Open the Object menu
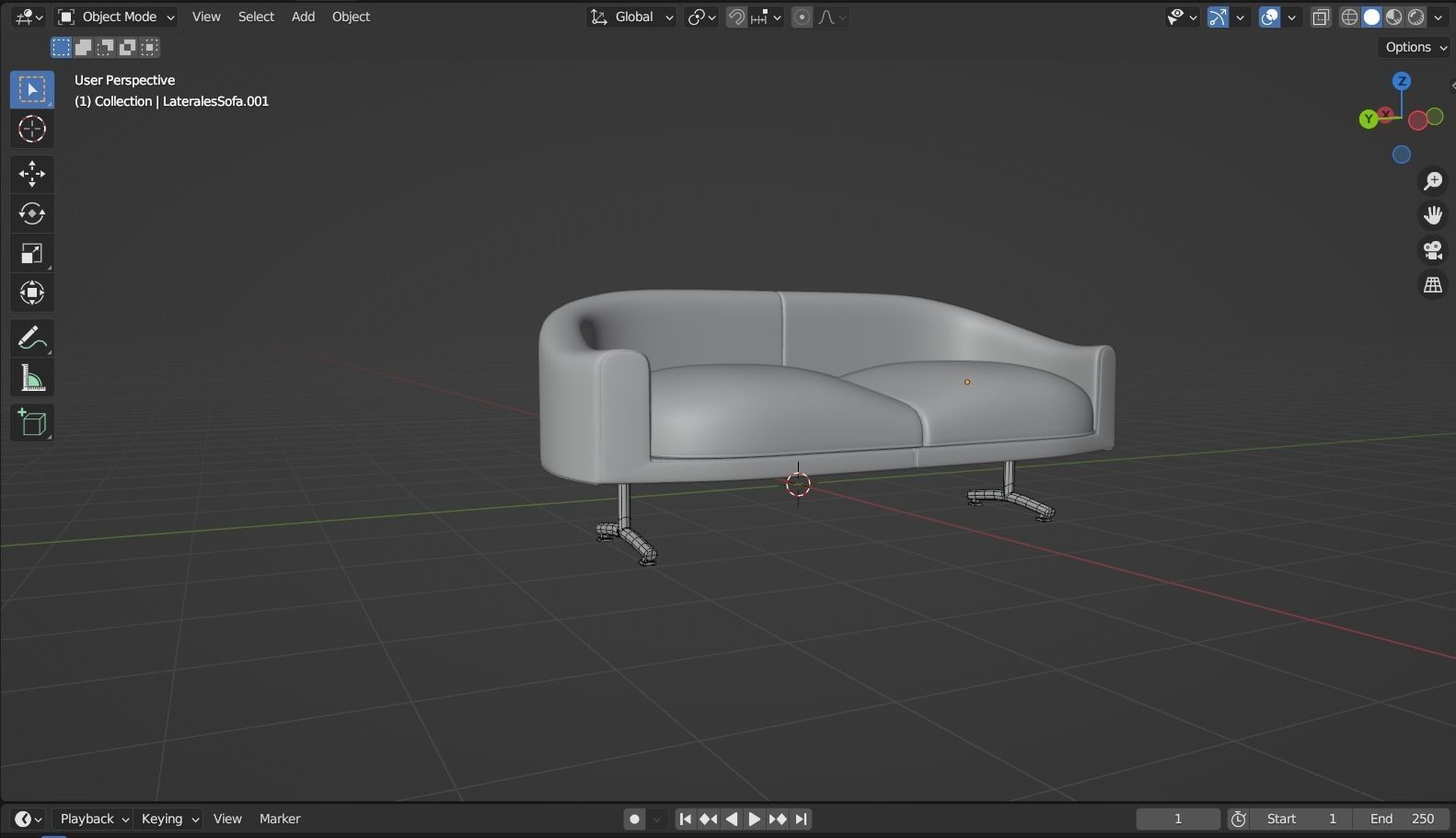Viewport: 1456px width, 838px height. point(351,17)
